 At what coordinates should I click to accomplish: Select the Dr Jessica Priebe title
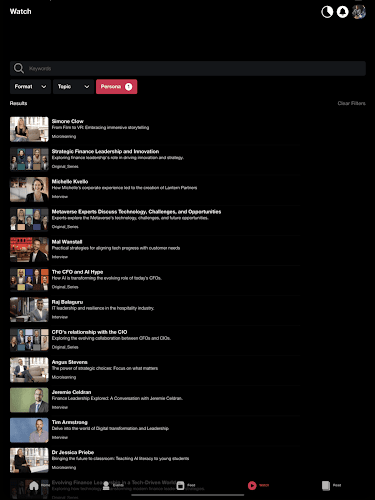pyautogui.click(x=73, y=452)
